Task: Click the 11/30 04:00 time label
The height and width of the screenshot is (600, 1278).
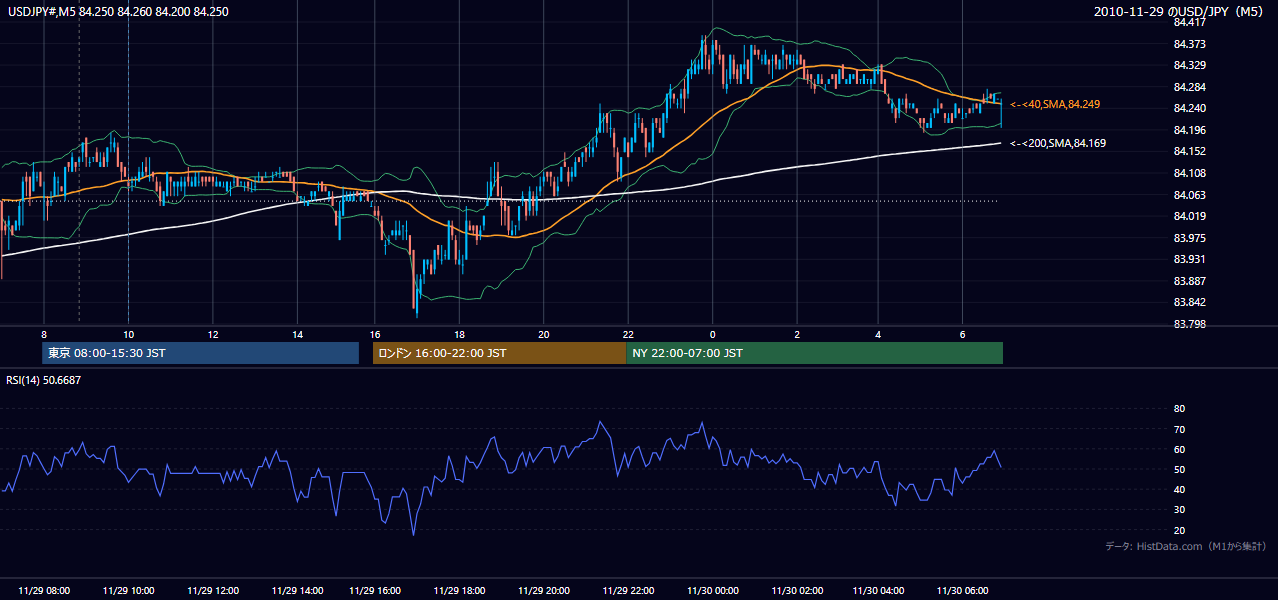Action: [878, 591]
